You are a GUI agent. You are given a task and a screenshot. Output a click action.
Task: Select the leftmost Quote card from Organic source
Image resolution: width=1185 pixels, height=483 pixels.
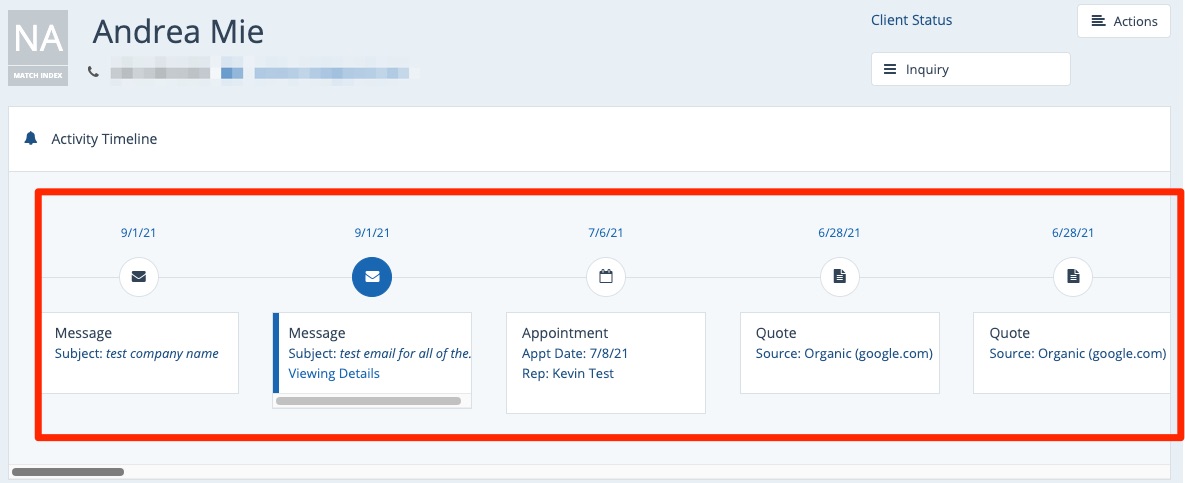pos(839,352)
